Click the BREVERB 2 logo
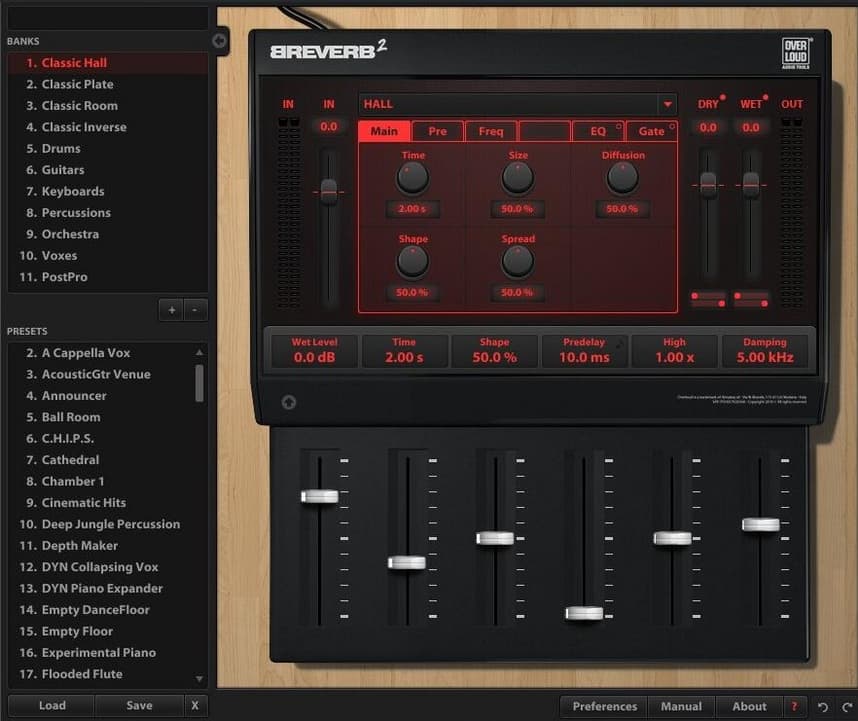858x721 pixels. [x=328, y=50]
